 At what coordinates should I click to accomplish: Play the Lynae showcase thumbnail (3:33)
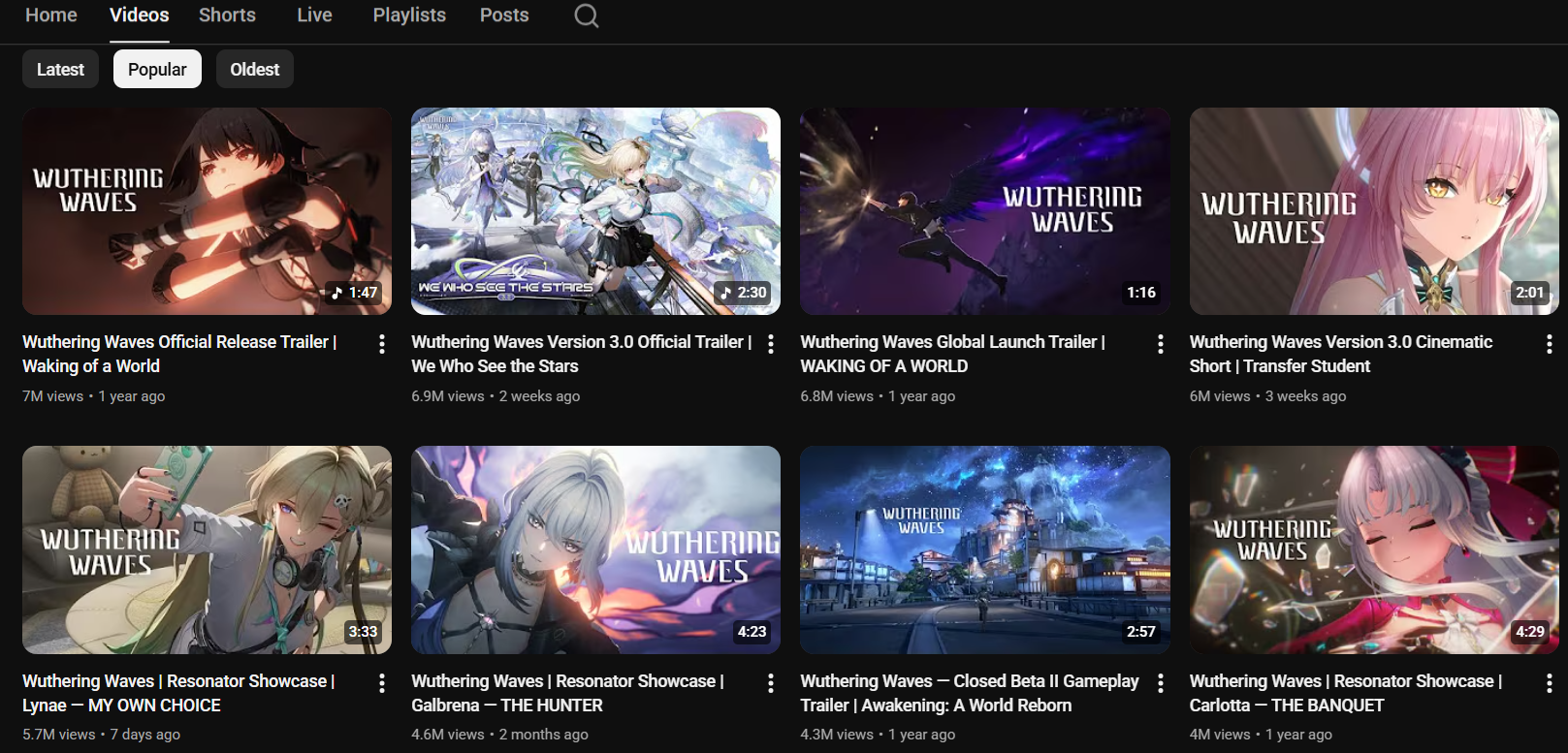click(x=208, y=549)
